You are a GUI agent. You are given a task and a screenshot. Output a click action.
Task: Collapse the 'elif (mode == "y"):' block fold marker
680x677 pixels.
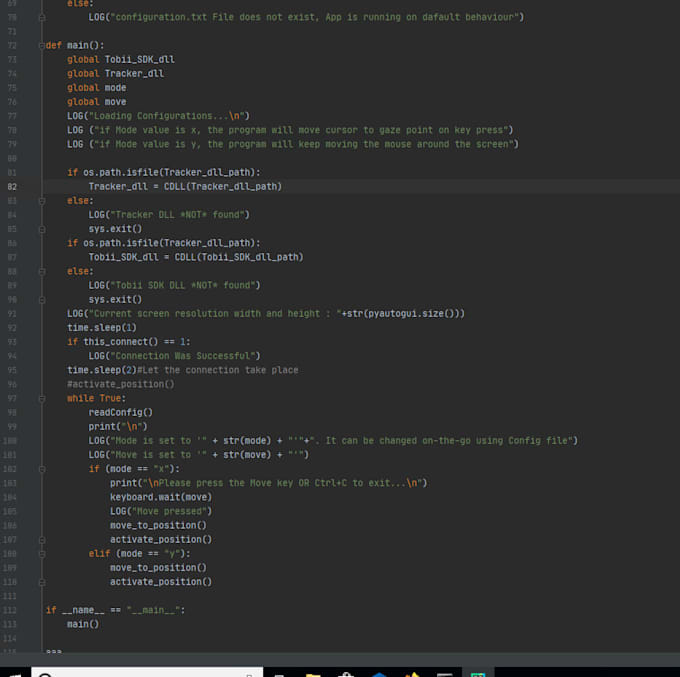(x=42, y=554)
